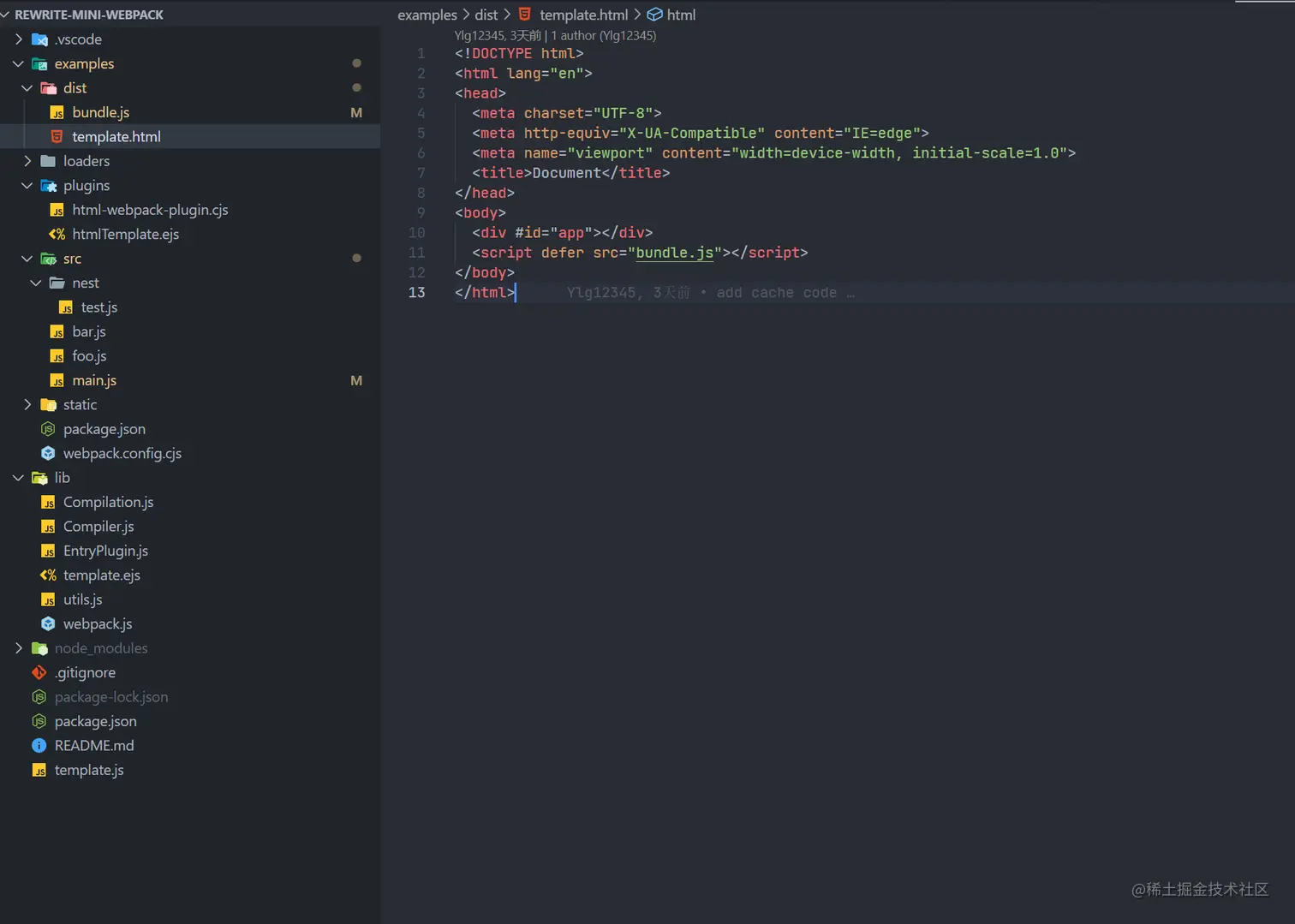Open package-lock.json in the explorer
1295x924 pixels.
(x=111, y=697)
